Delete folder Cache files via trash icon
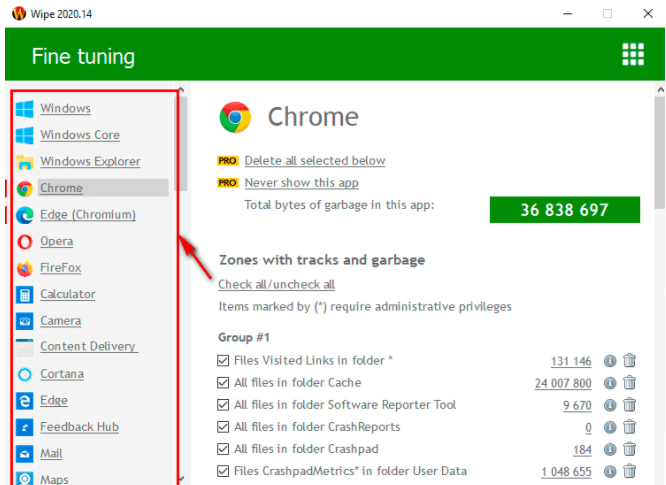The image size is (666, 485). (629, 383)
